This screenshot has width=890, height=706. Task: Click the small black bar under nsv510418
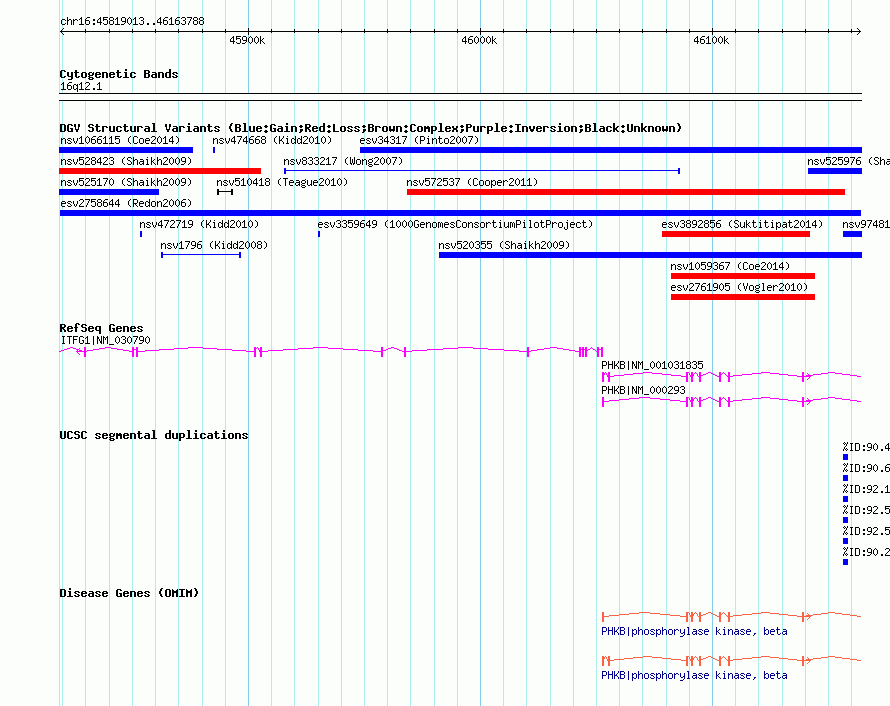[225, 192]
